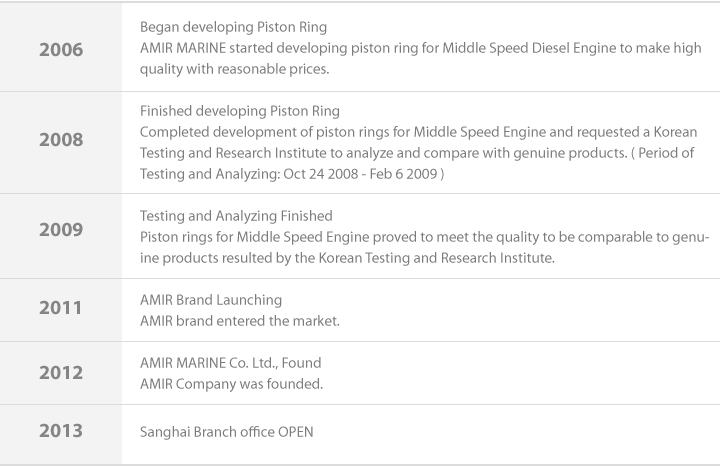
Task: Select the 2013 year cell
Action: [61, 432]
